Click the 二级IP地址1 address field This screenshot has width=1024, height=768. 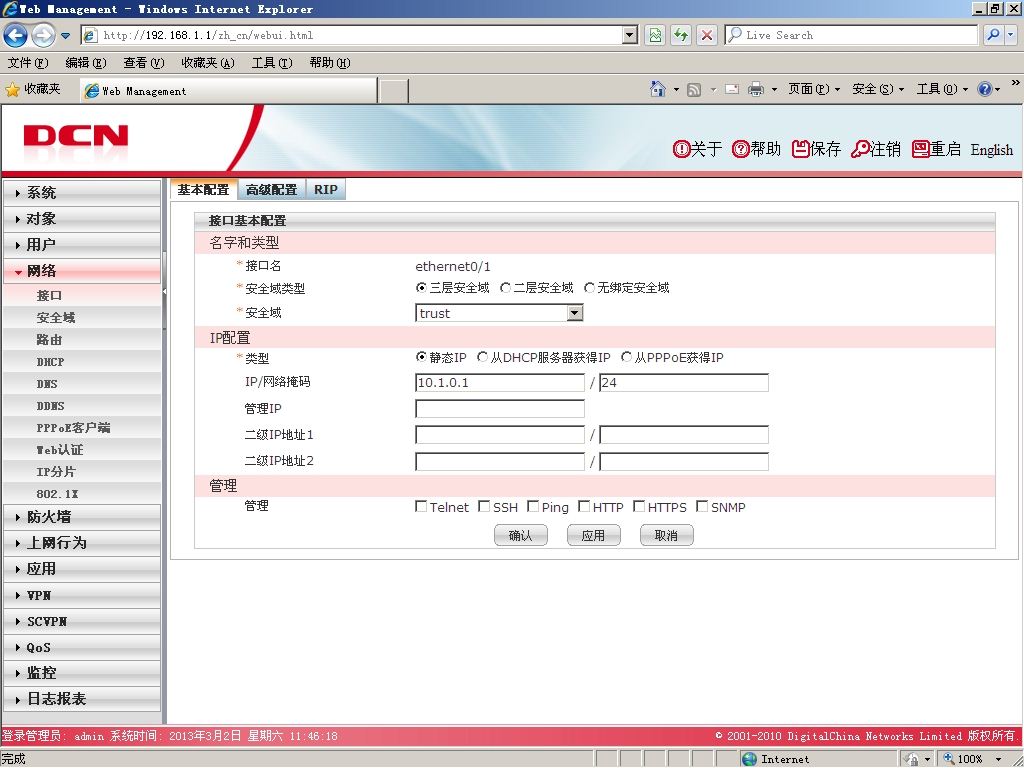(x=500, y=435)
